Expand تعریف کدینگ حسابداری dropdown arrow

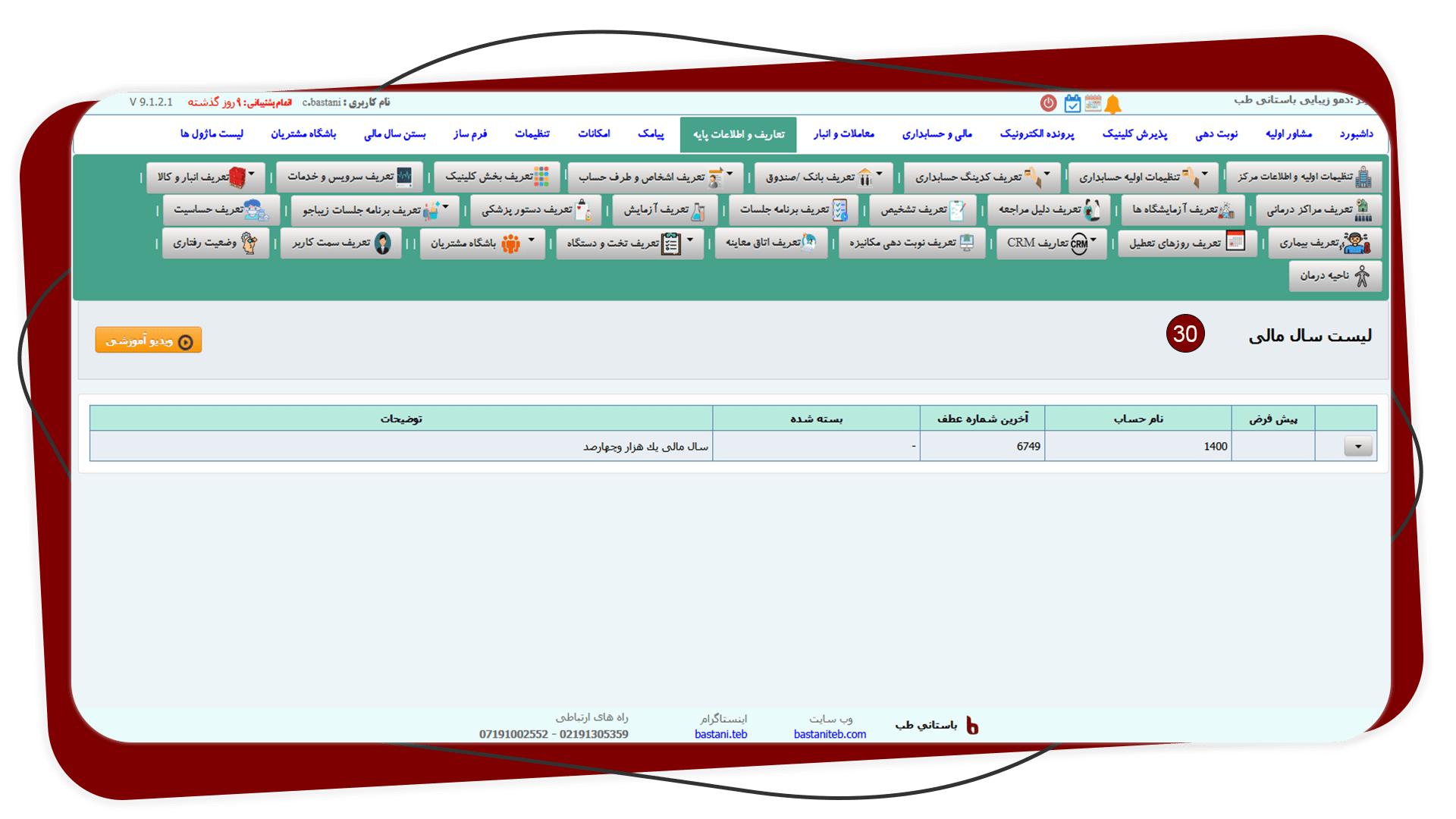(x=1047, y=174)
